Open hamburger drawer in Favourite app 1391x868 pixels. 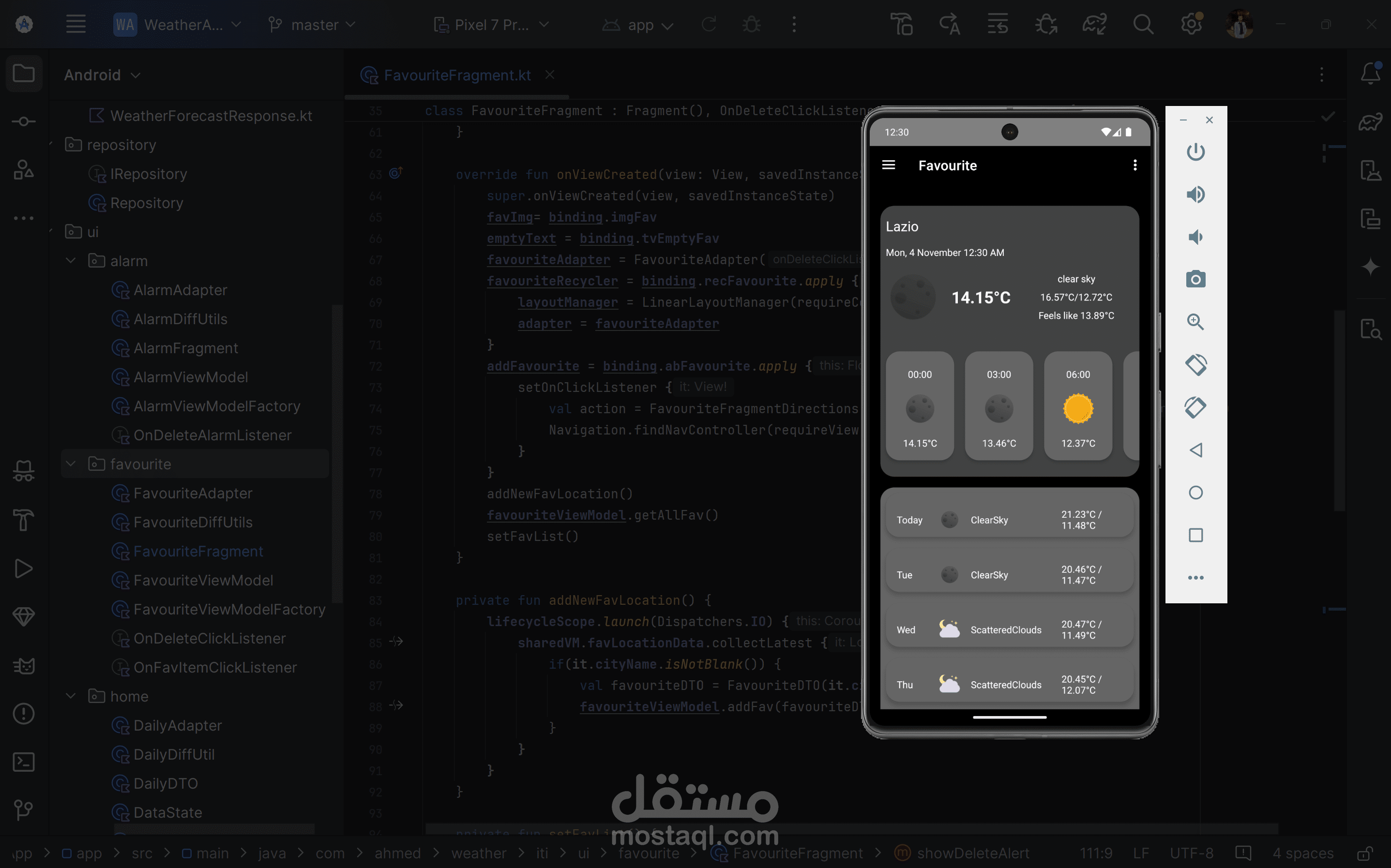[x=888, y=165]
